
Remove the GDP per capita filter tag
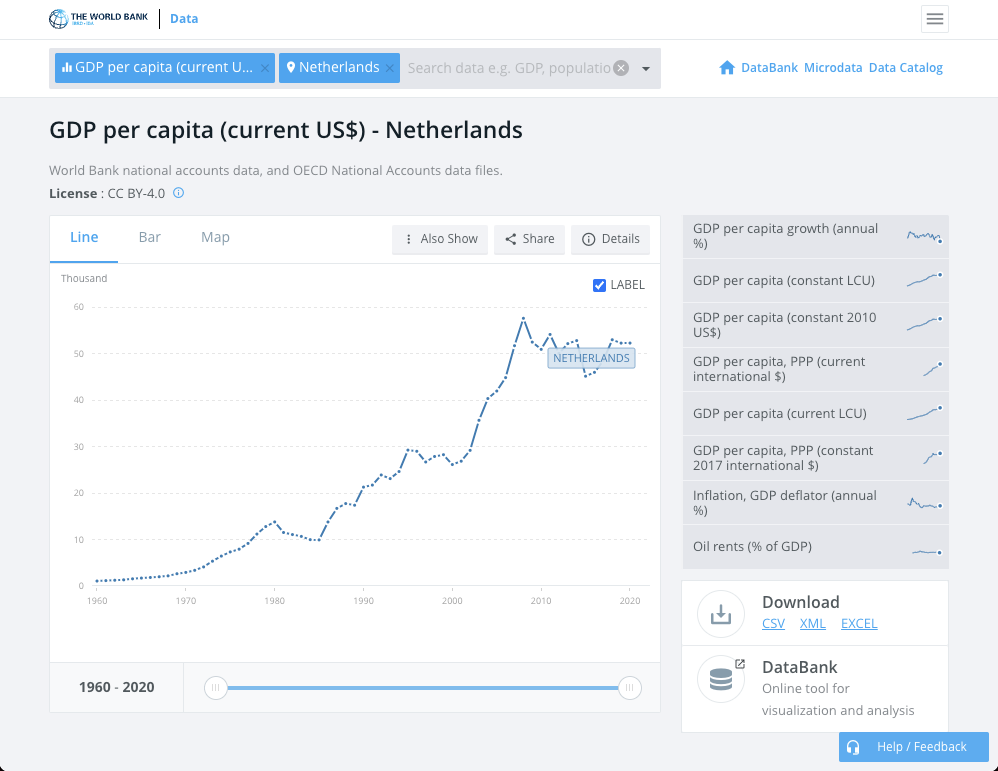pyautogui.click(x=265, y=68)
